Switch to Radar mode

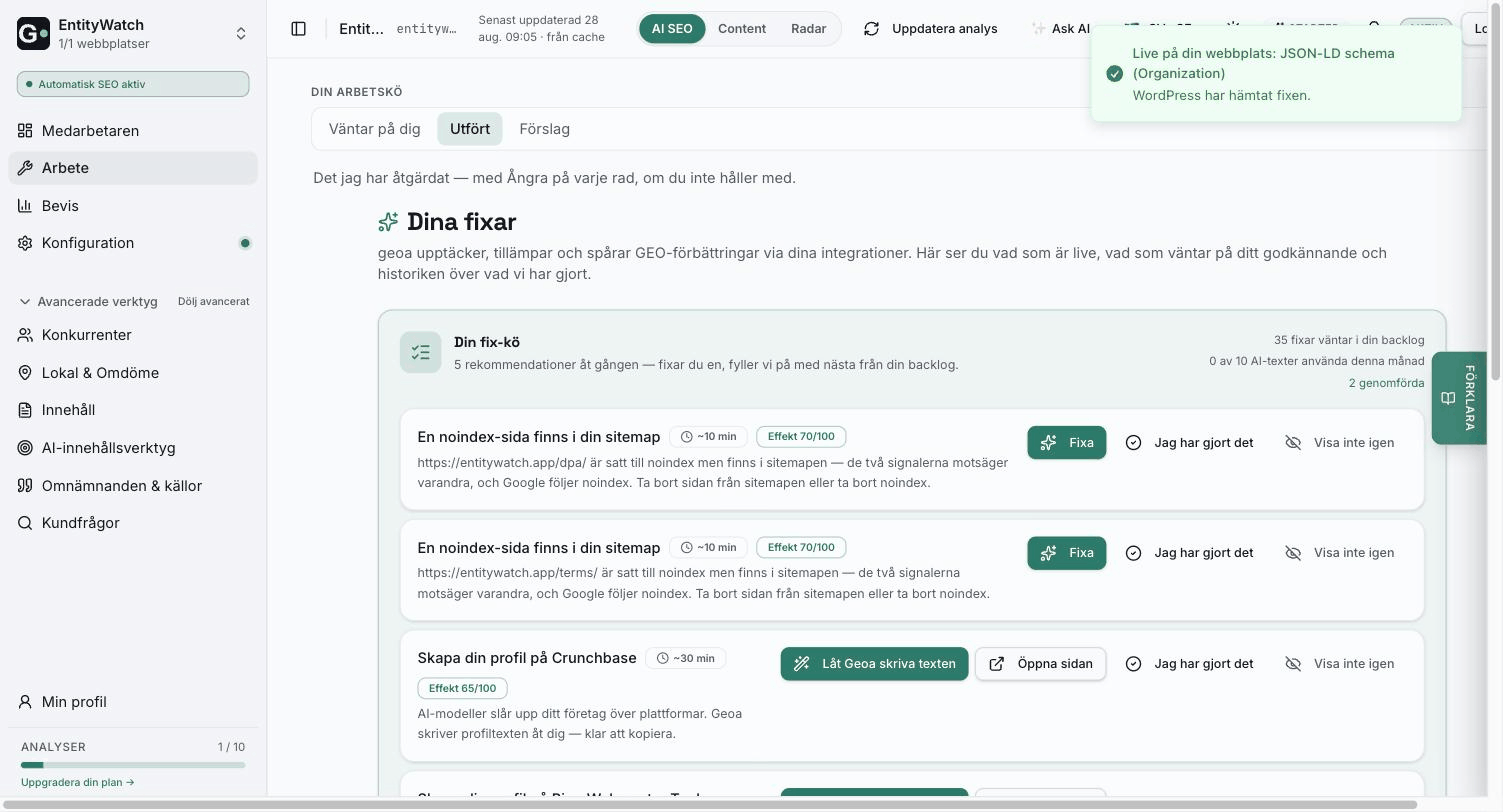pos(808,29)
